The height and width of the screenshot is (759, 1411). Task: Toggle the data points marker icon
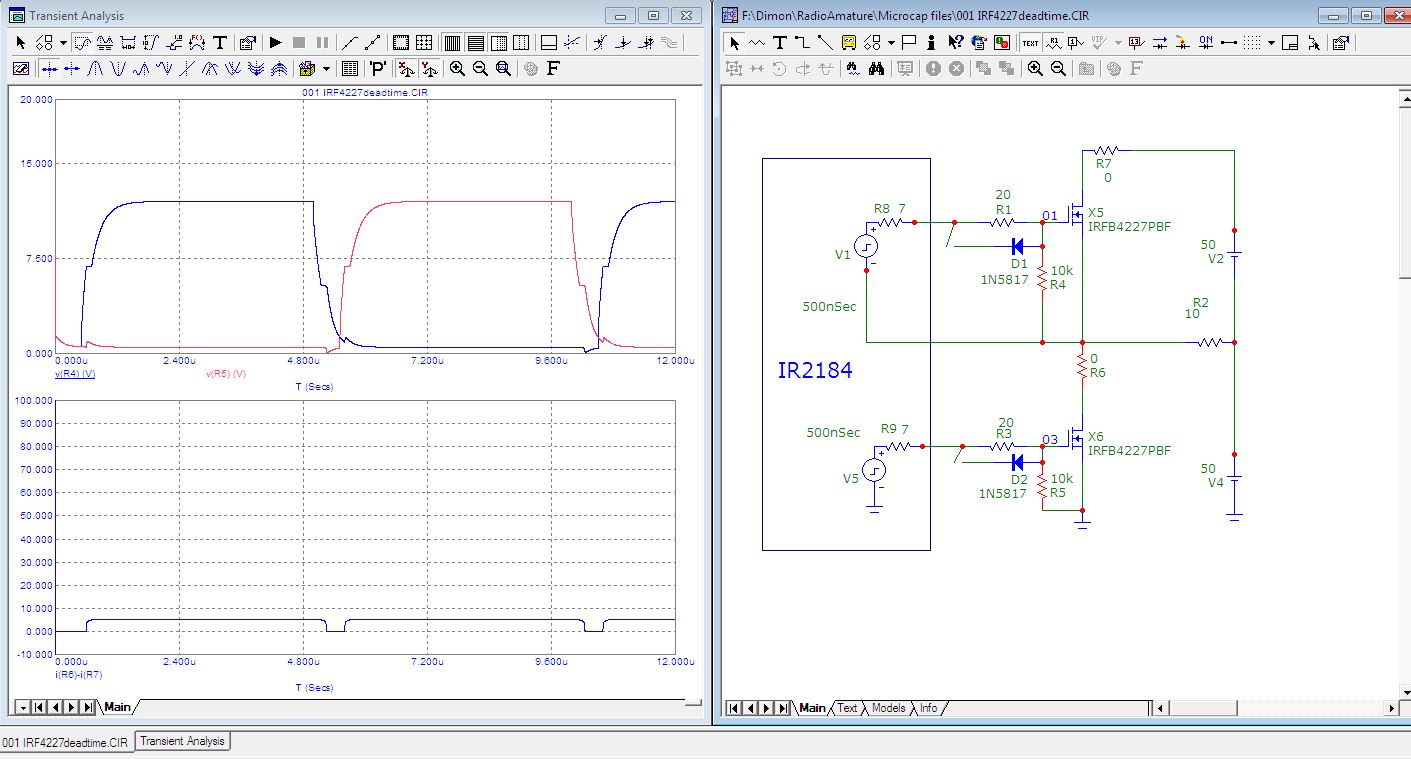pos(373,43)
